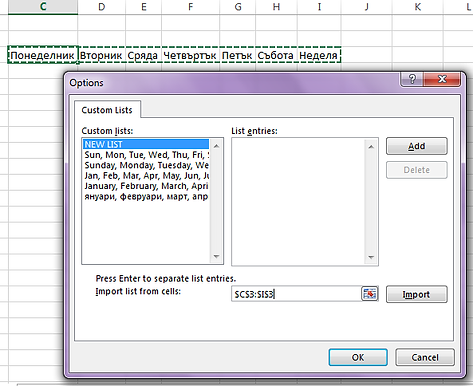Viewport: 473px width, 386px height.
Task: Click the Add button
Action: pos(417,146)
